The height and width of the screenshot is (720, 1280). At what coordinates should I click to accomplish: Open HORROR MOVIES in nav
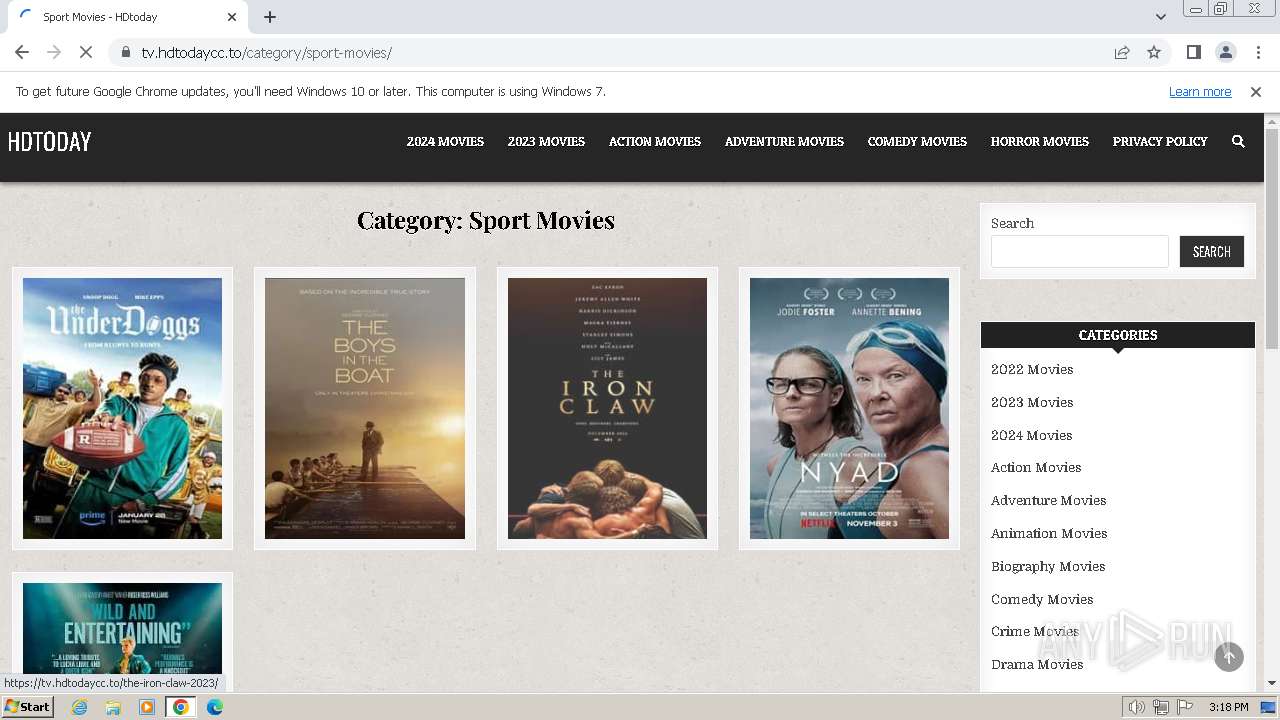point(1040,142)
